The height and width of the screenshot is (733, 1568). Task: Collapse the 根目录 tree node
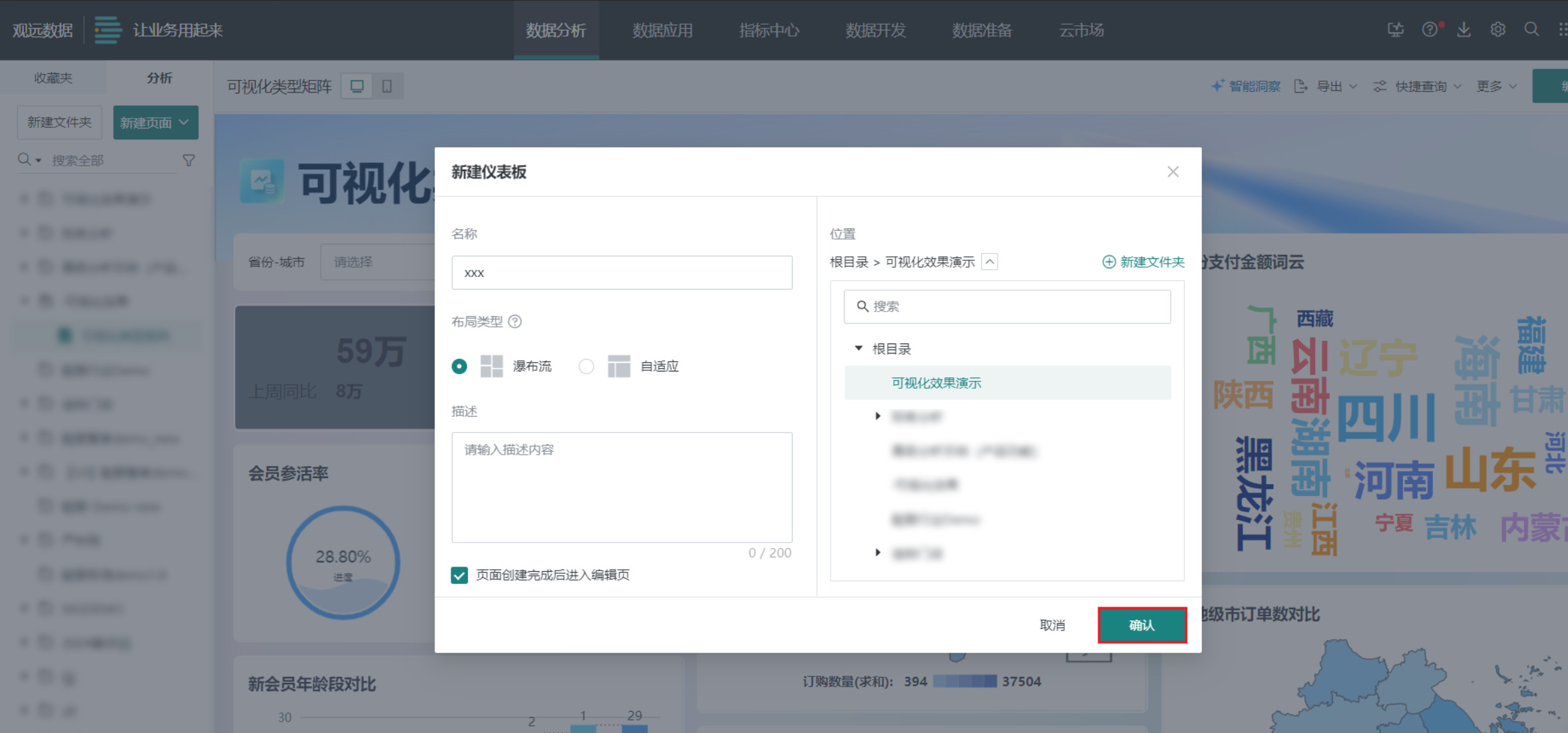click(x=859, y=348)
